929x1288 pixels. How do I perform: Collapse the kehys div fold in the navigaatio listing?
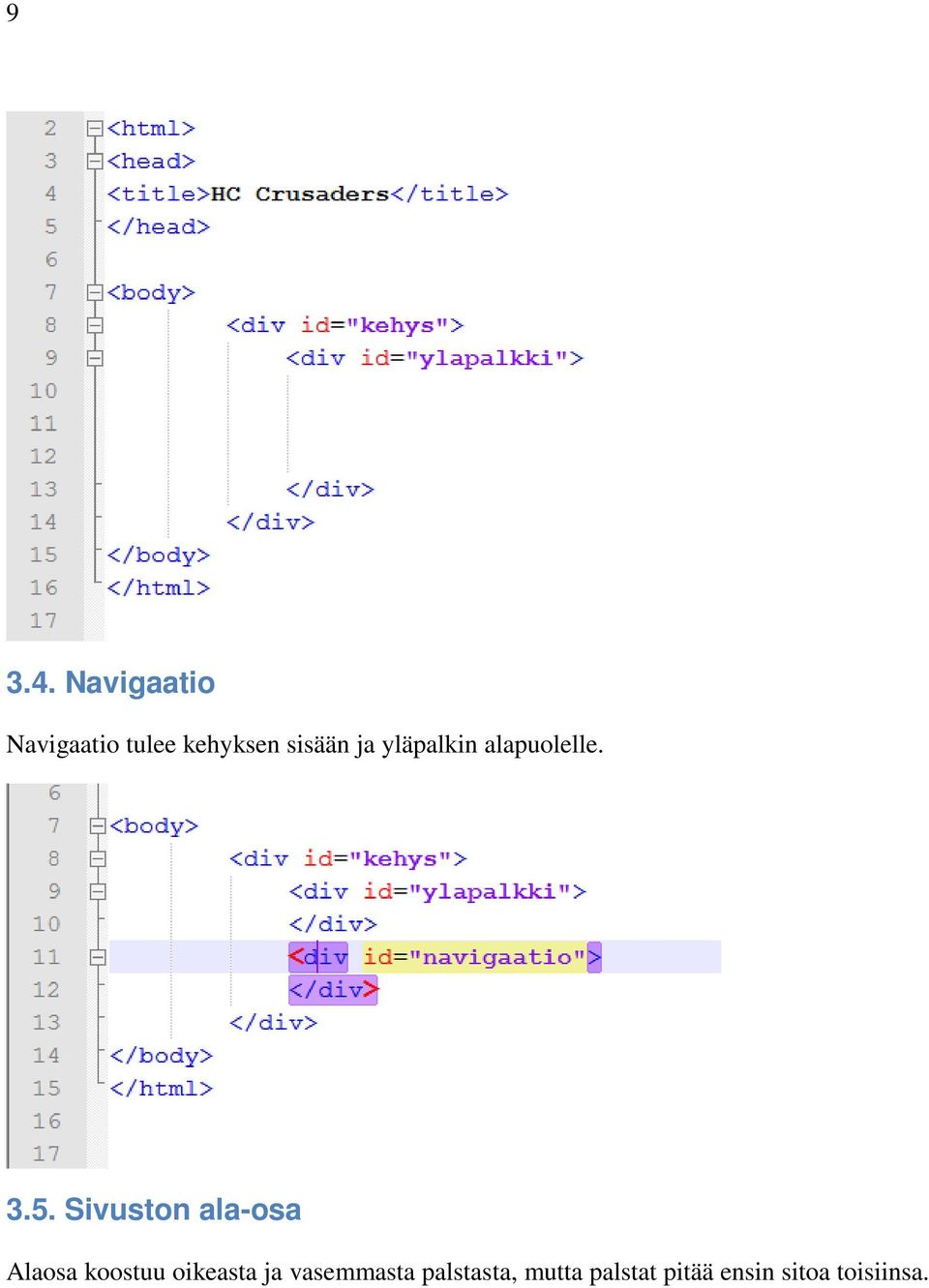point(98,859)
